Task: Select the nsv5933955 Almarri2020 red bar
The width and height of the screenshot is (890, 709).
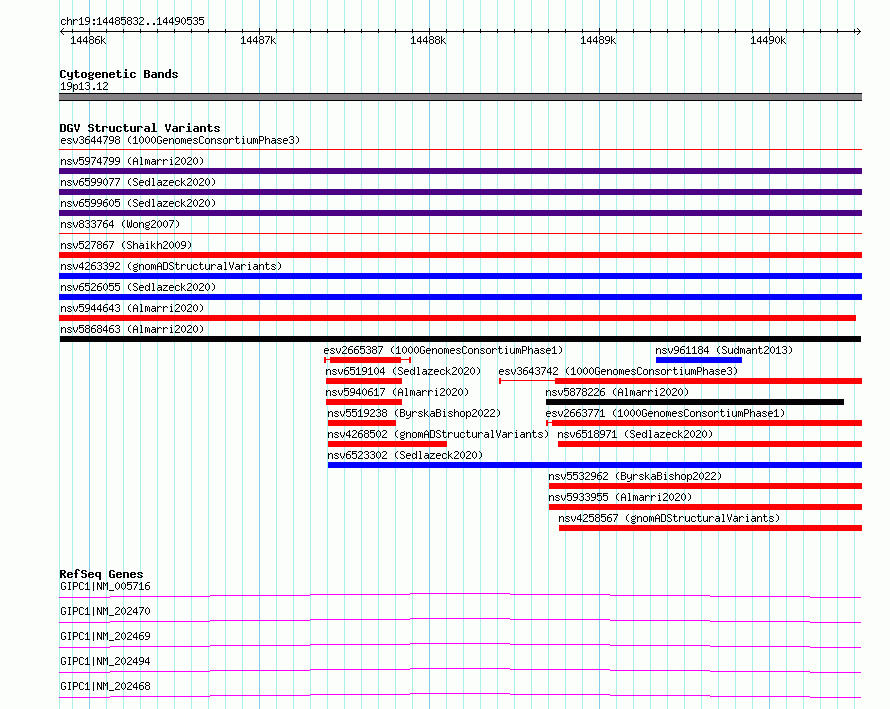Action: (x=706, y=507)
